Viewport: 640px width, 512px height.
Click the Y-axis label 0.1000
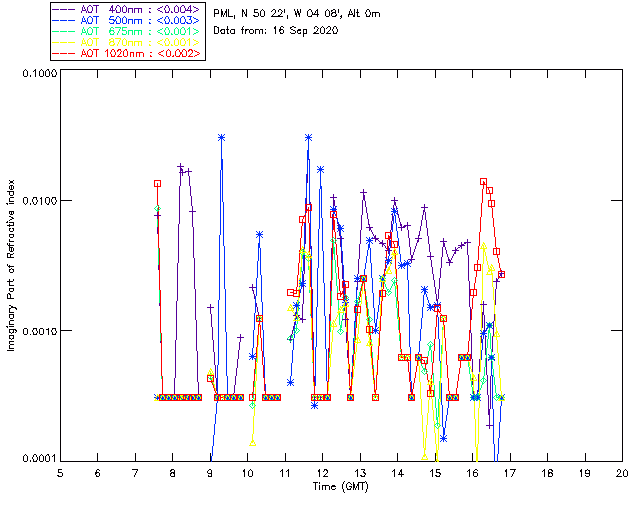click(39, 73)
